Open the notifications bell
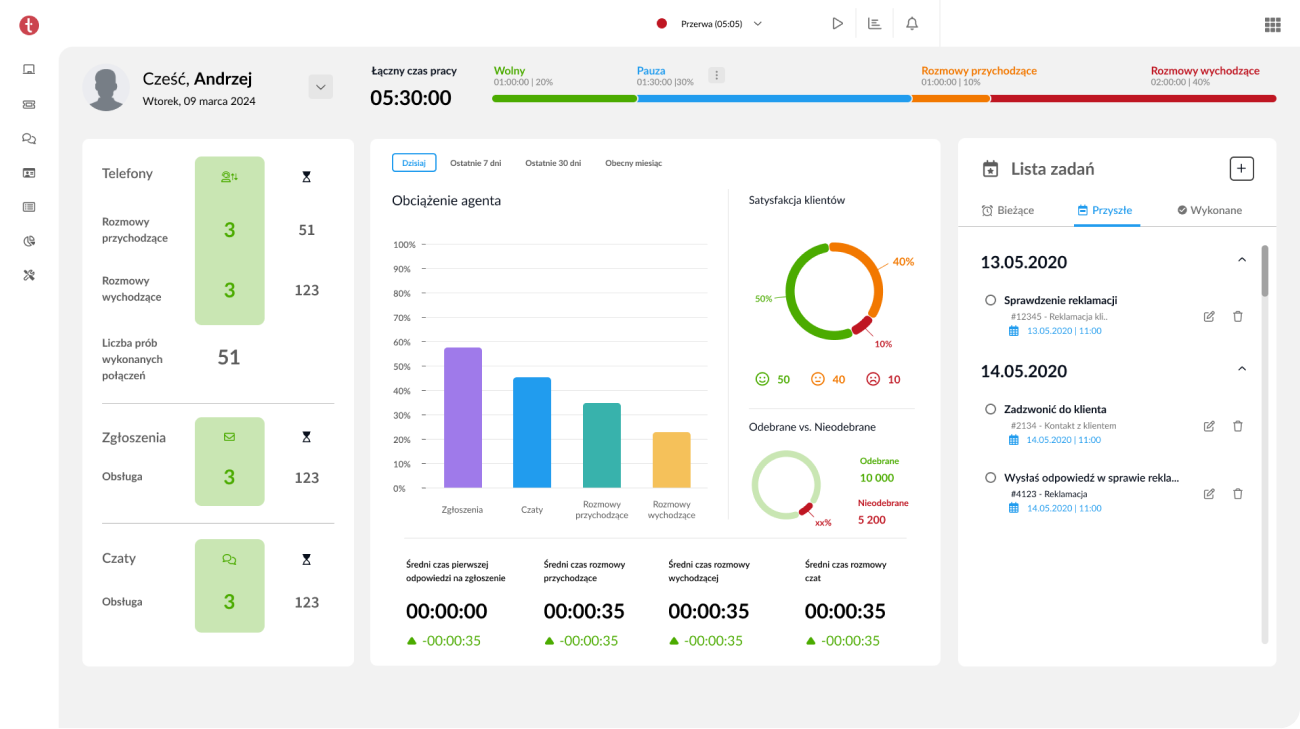 coord(912,24)
